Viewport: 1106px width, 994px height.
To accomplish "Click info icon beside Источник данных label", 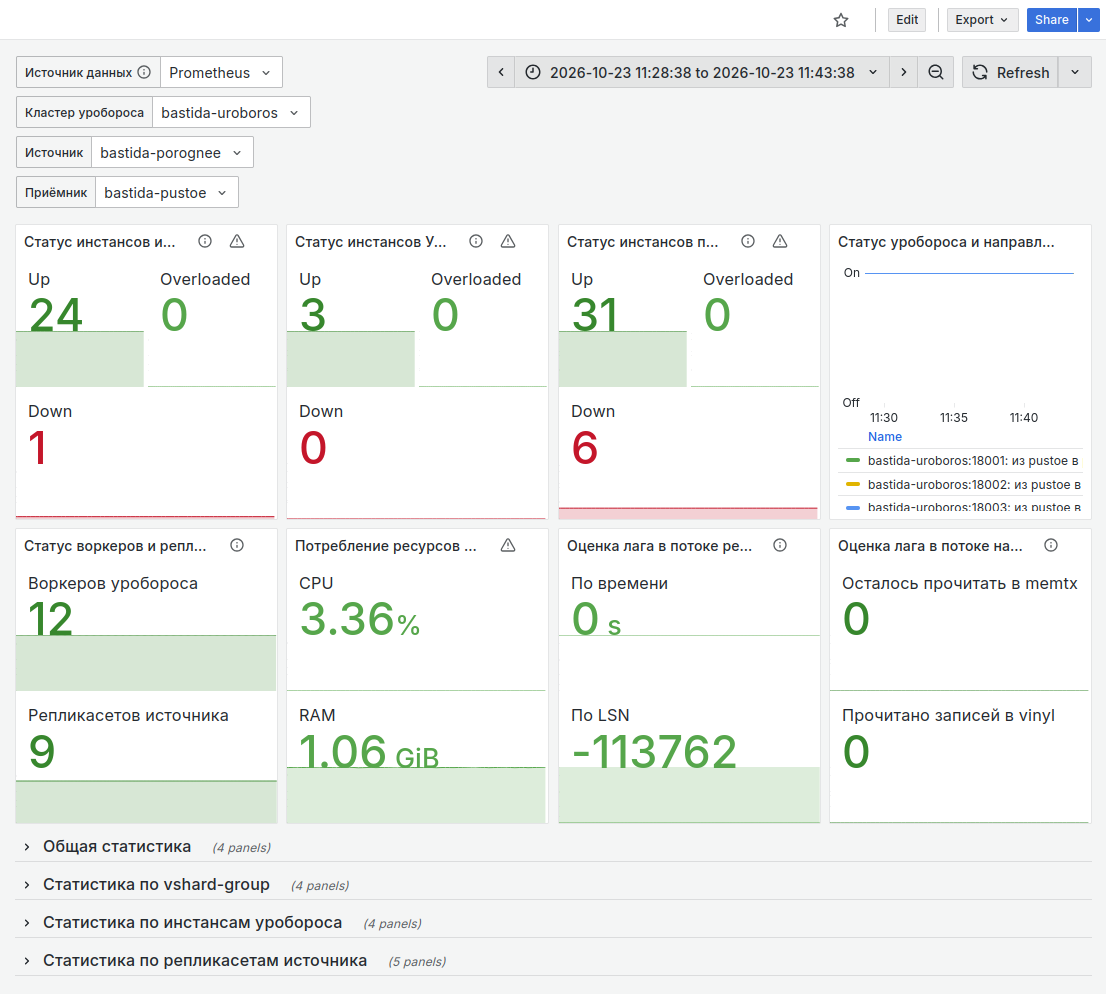I will click(x=144, y=72).
